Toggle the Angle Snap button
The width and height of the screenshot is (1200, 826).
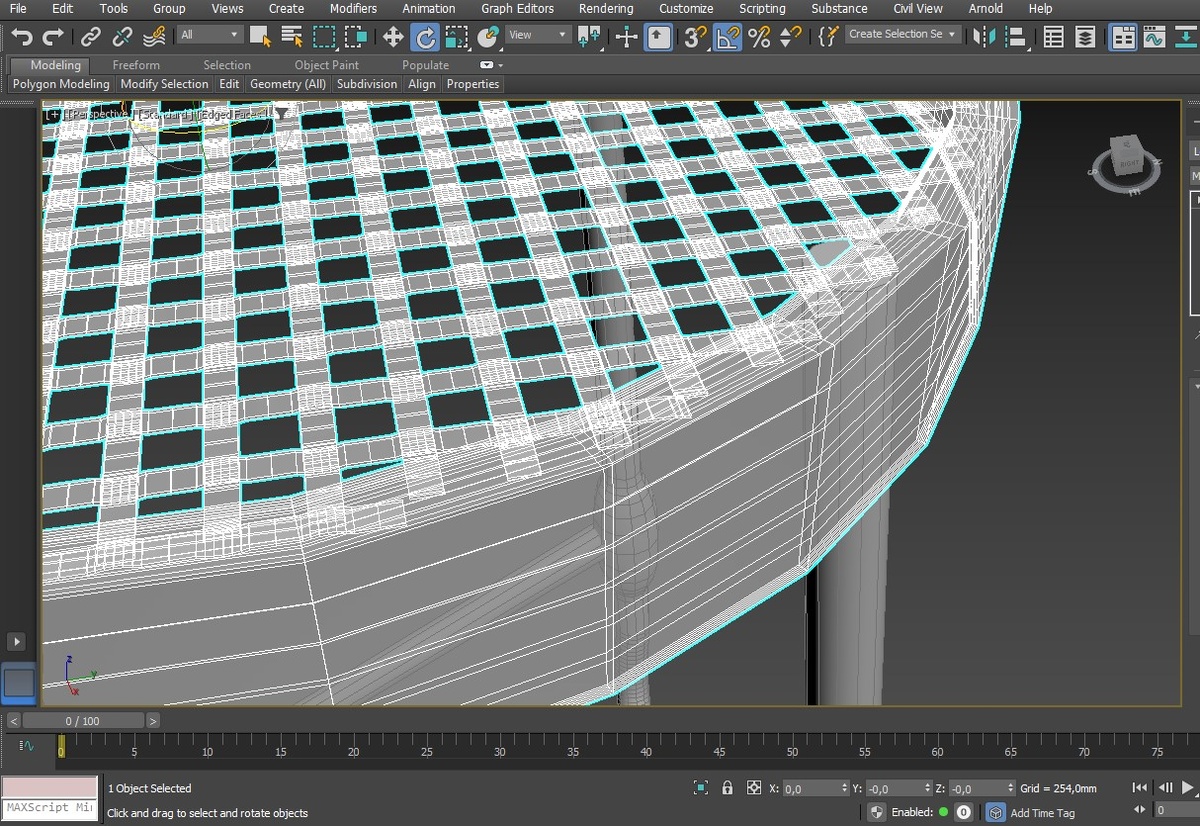pos(727,37)
